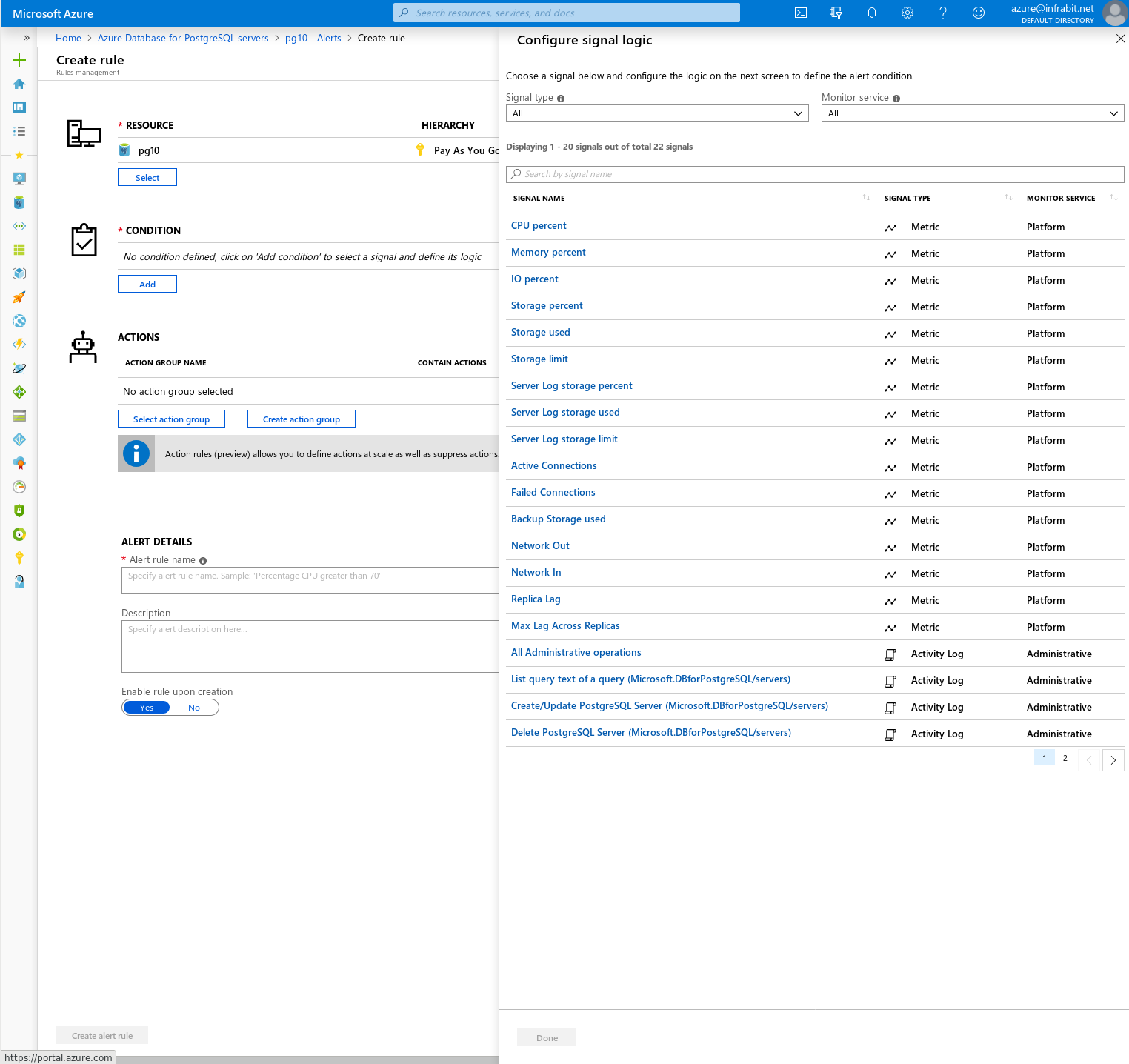The height and width of the screenshot is (1064, 1129).
Task: Sort by Monitor Service column arrows
Action: pos(1113,197)
